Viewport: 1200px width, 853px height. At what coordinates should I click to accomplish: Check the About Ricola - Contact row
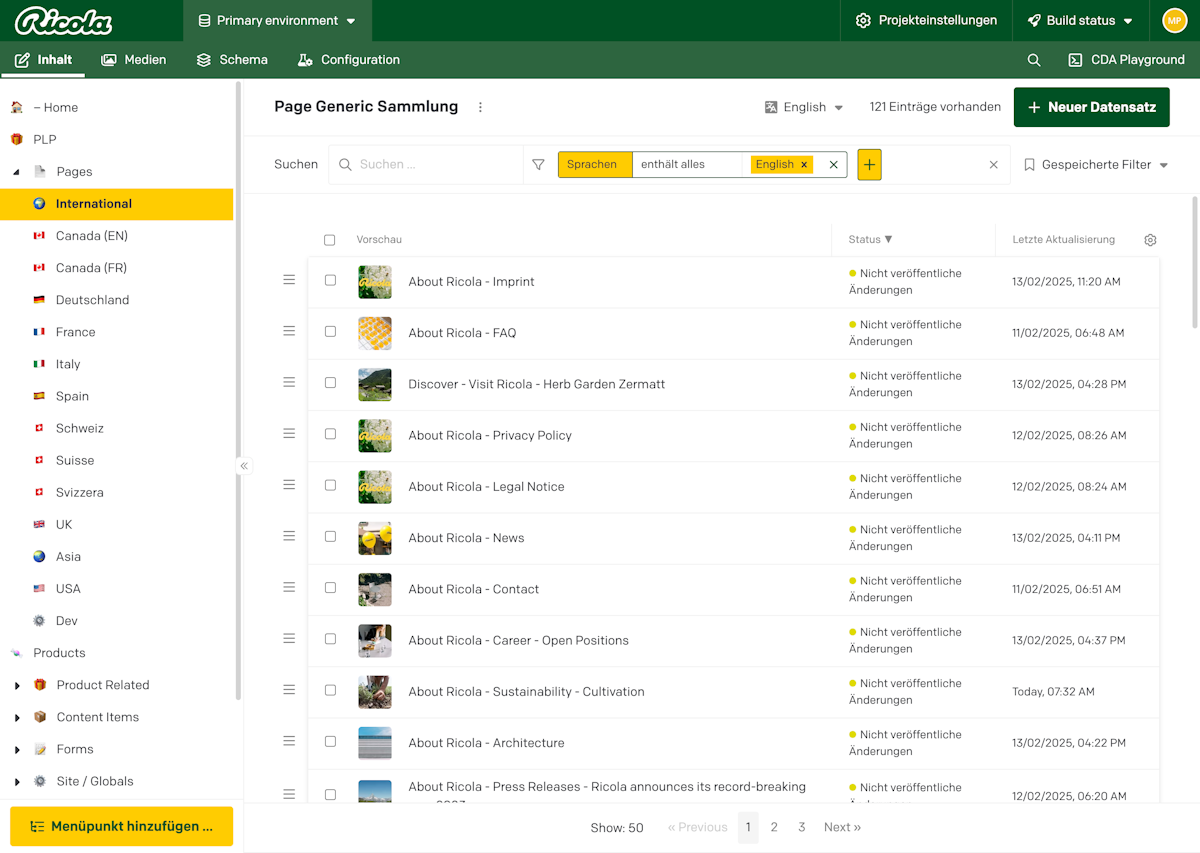330,588
